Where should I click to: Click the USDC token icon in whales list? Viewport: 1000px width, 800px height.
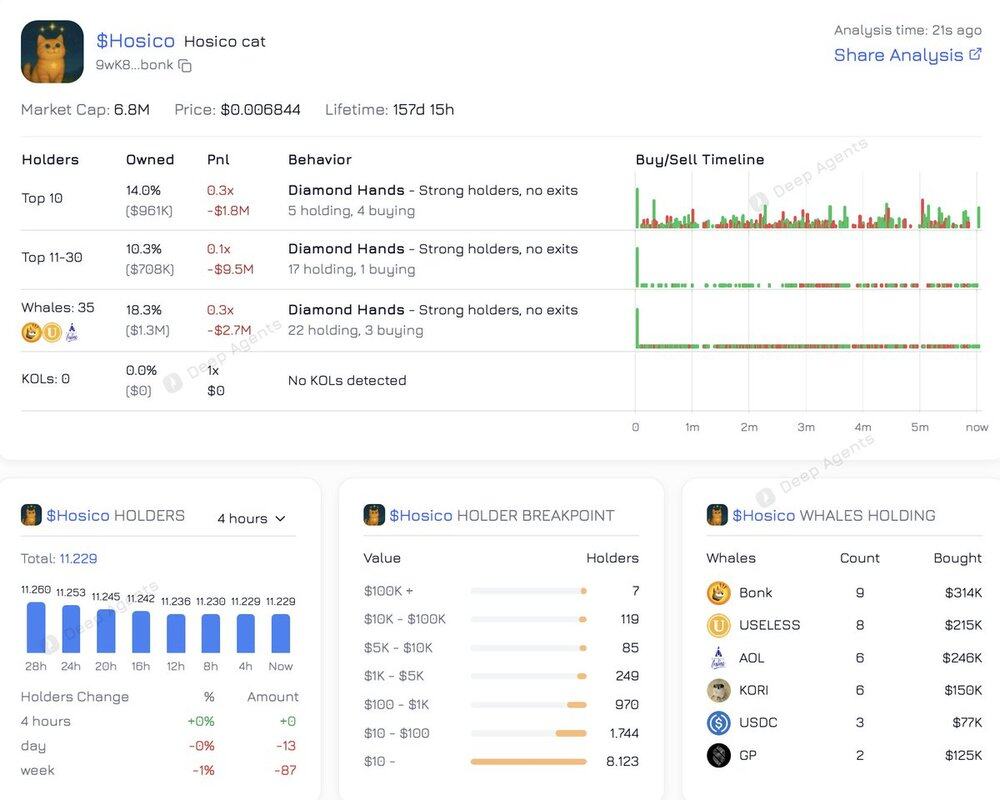[x=719, y=723]
